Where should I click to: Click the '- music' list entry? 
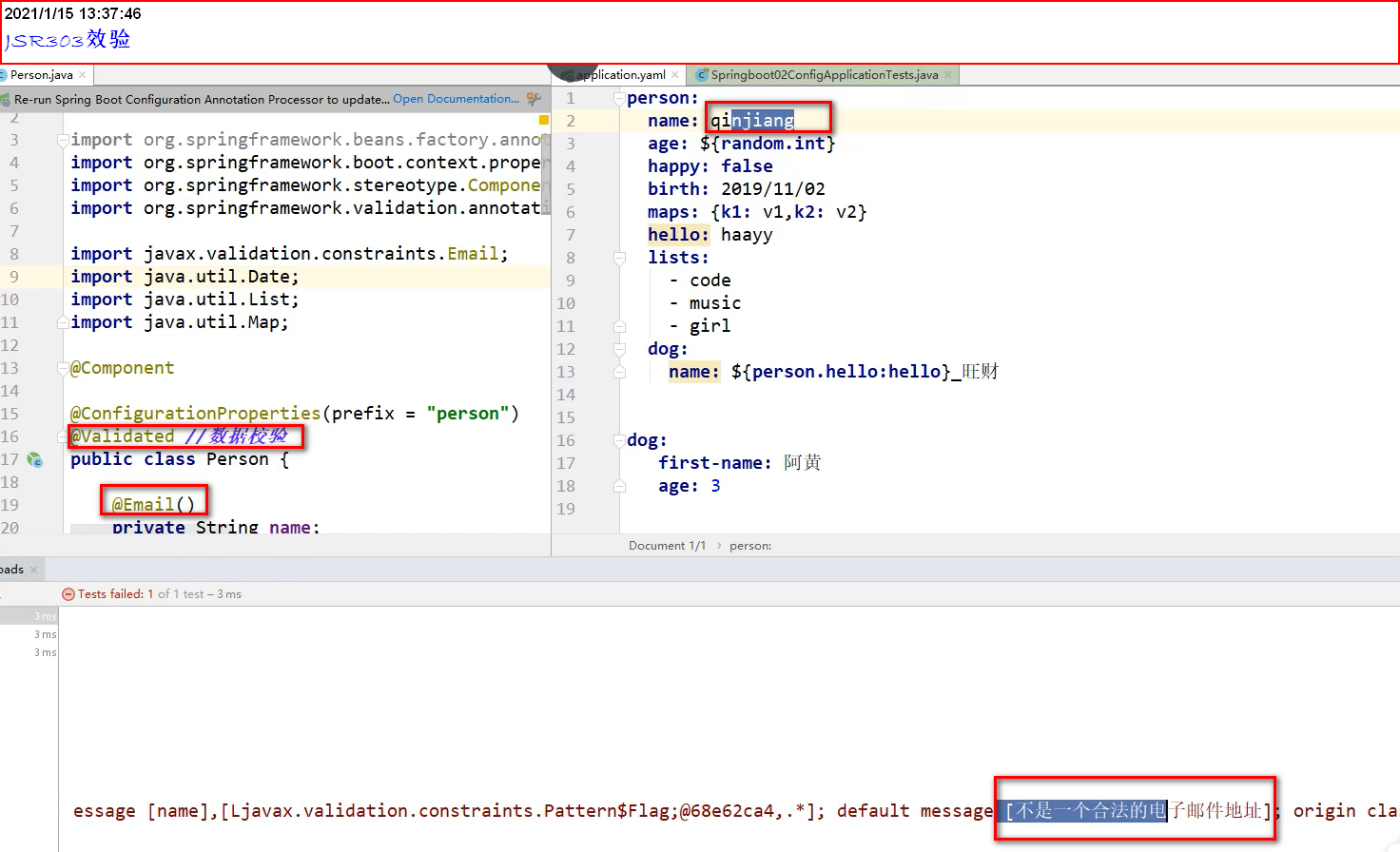point(705,303)
